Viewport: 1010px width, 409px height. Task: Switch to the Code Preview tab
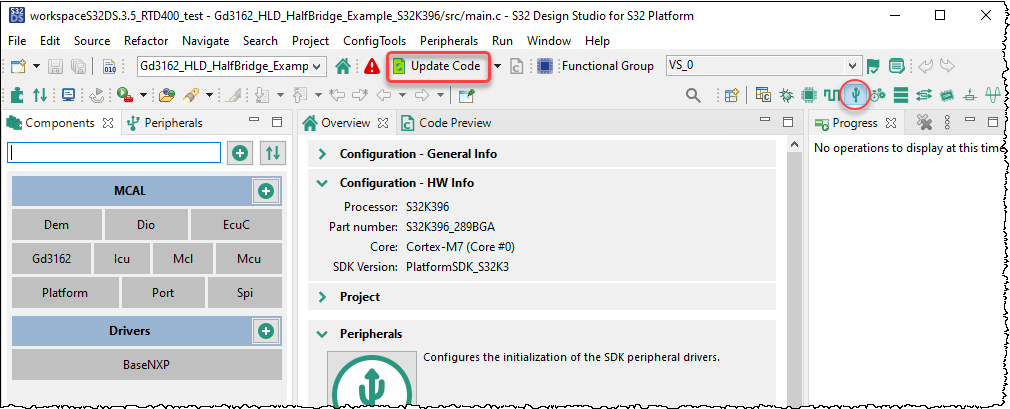point(446,123)
